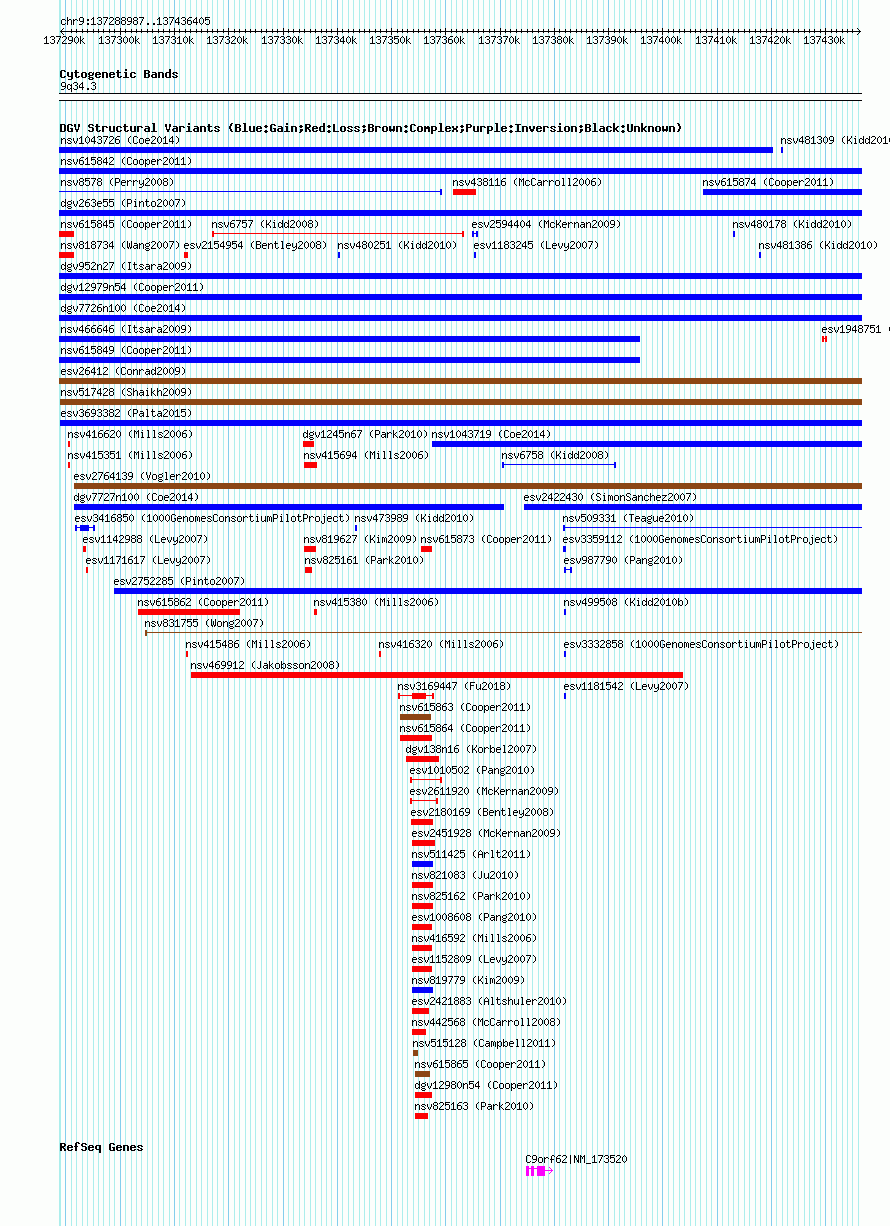Open nsv1043719 (Coe2014) variant
The height and width of the screenshot is (1226, 890).
pos(491,434)
